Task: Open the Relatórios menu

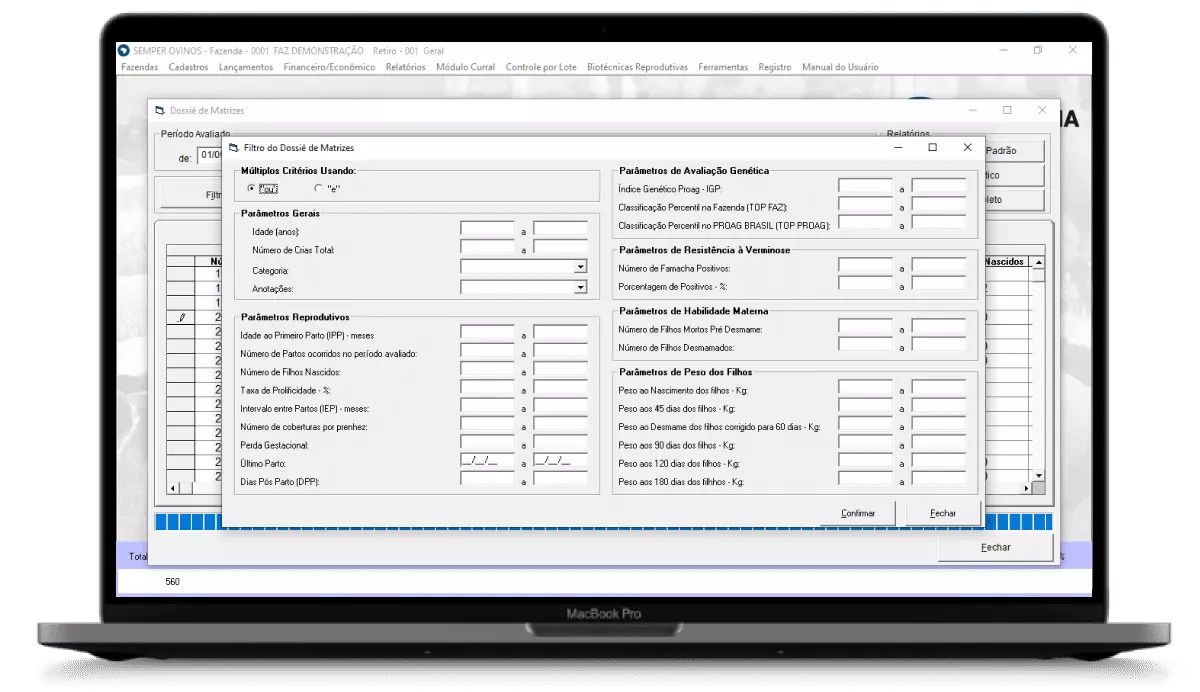Action: click(405, 67)
